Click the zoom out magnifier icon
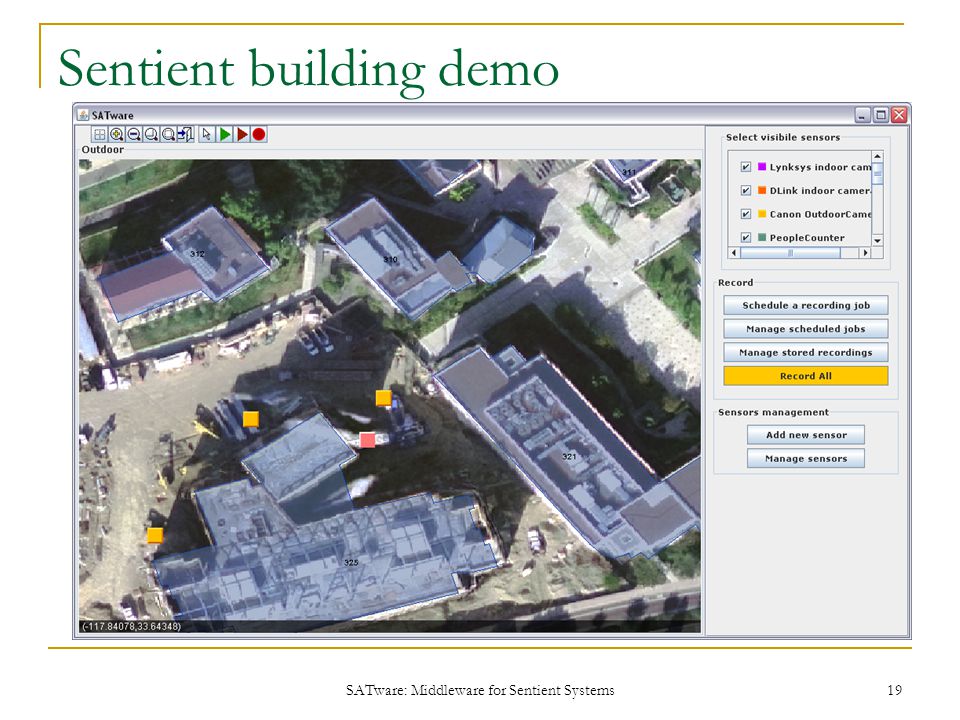960x720 pixels. (x=133, y=134)
